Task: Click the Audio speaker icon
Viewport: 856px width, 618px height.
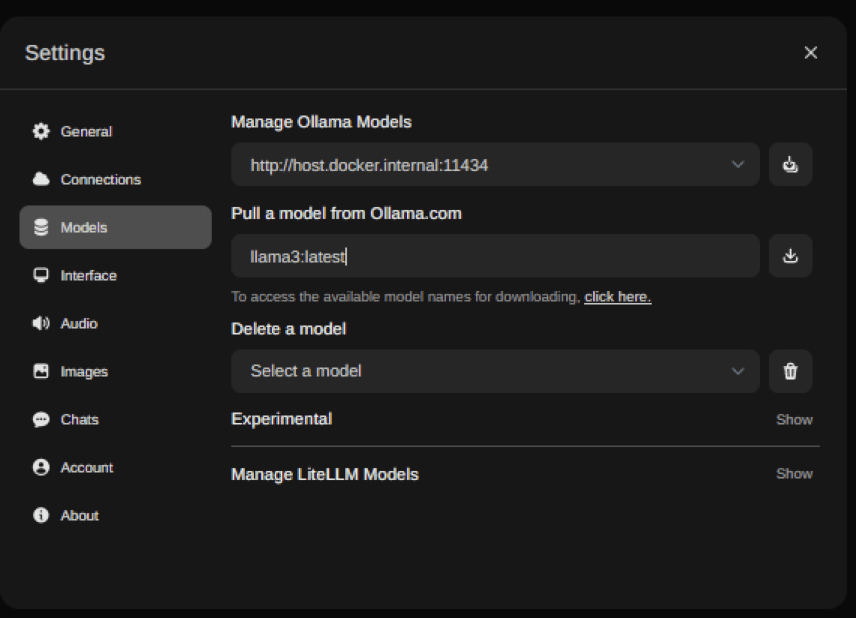Action: click(x=41, y=323)
